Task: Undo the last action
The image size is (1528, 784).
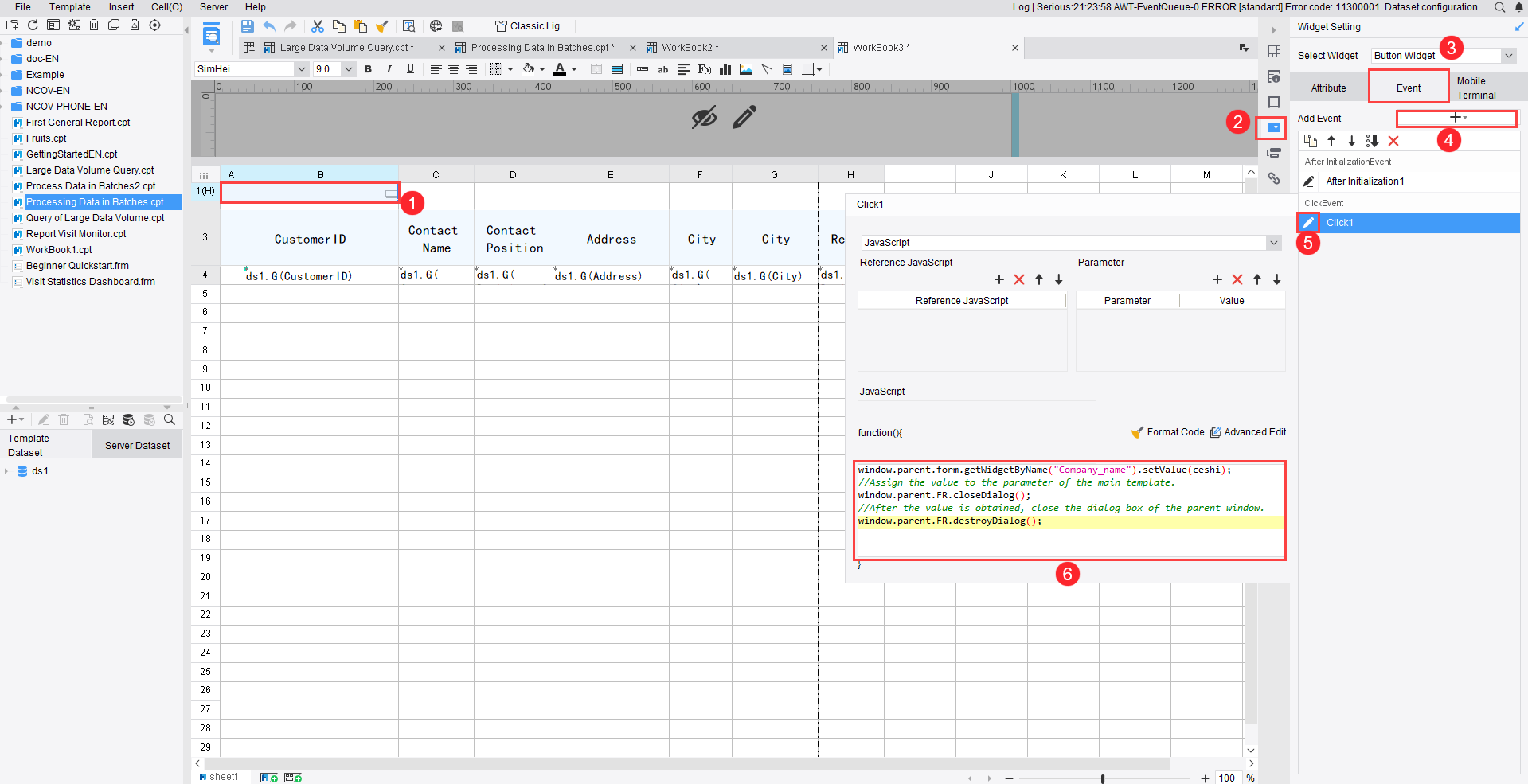Action: (269, 26)
